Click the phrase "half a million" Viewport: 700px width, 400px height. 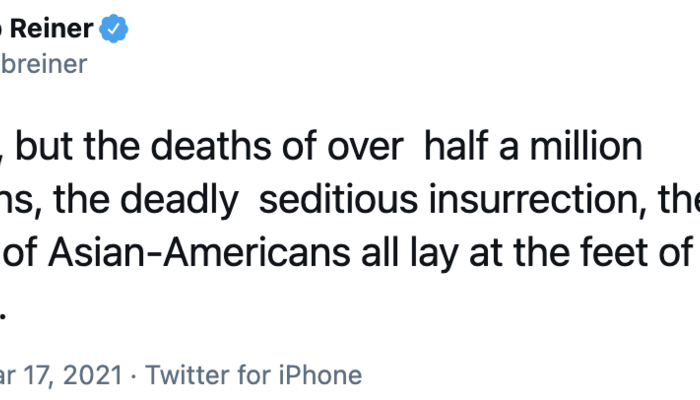(532, 147)
